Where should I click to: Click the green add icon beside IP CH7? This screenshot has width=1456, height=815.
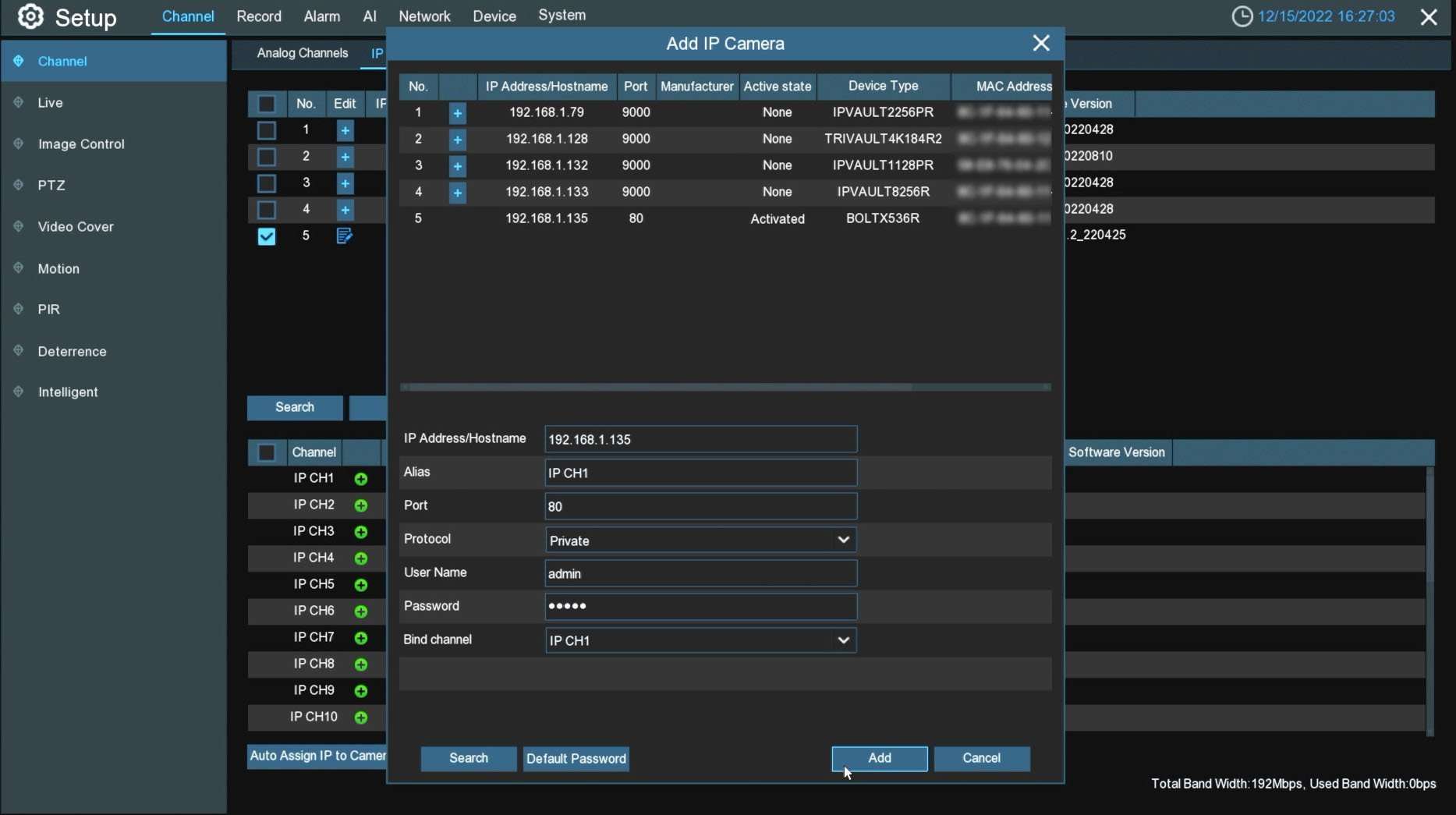point(360,638)
